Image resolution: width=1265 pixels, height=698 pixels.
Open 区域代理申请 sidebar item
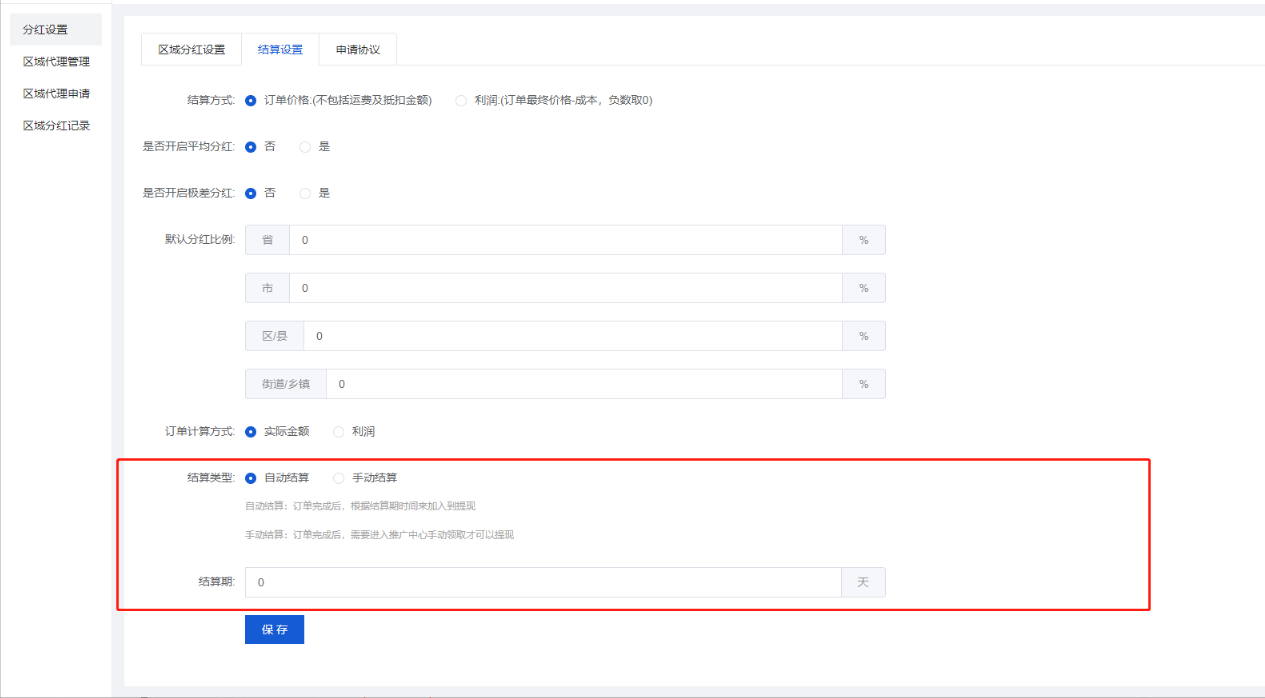coord(56,94)
